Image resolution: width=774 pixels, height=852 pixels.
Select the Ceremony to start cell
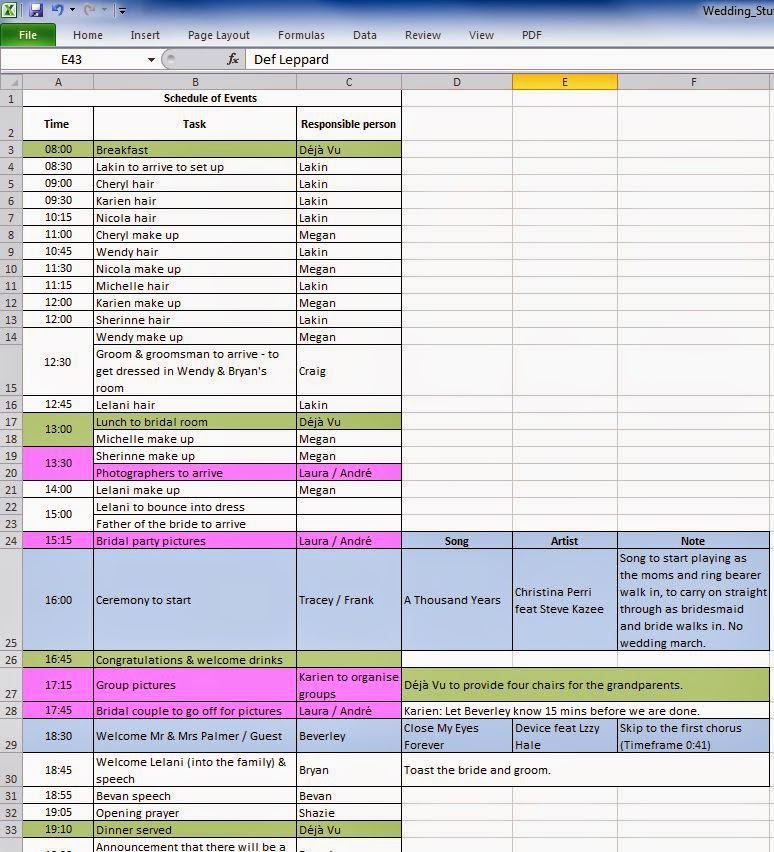click(195, 600)
